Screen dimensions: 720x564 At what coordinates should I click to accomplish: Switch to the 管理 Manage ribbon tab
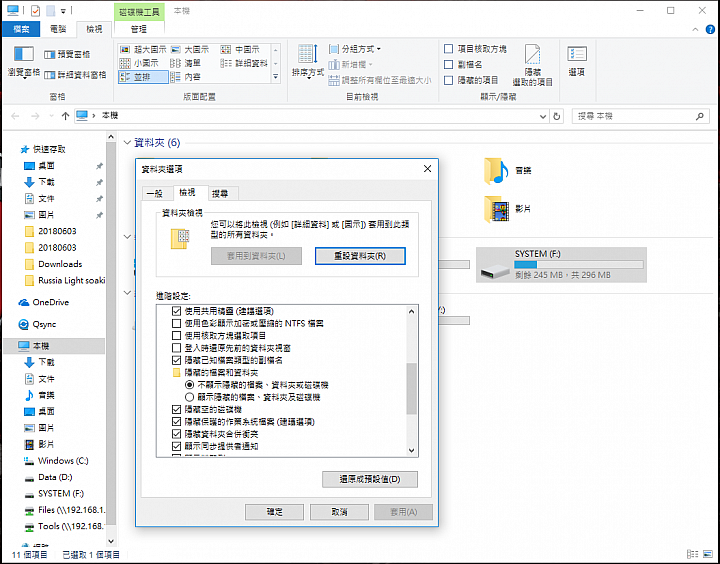click(x=139, y=29)
